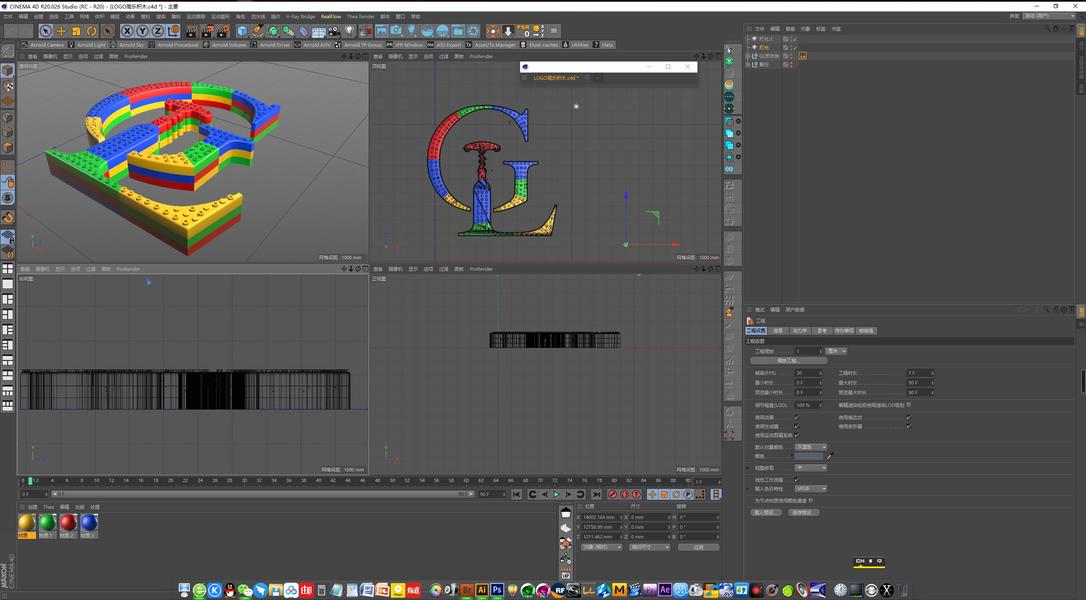Click the green playhead on the timeline
The image size is (1086, 600).
tap(30, 480)
